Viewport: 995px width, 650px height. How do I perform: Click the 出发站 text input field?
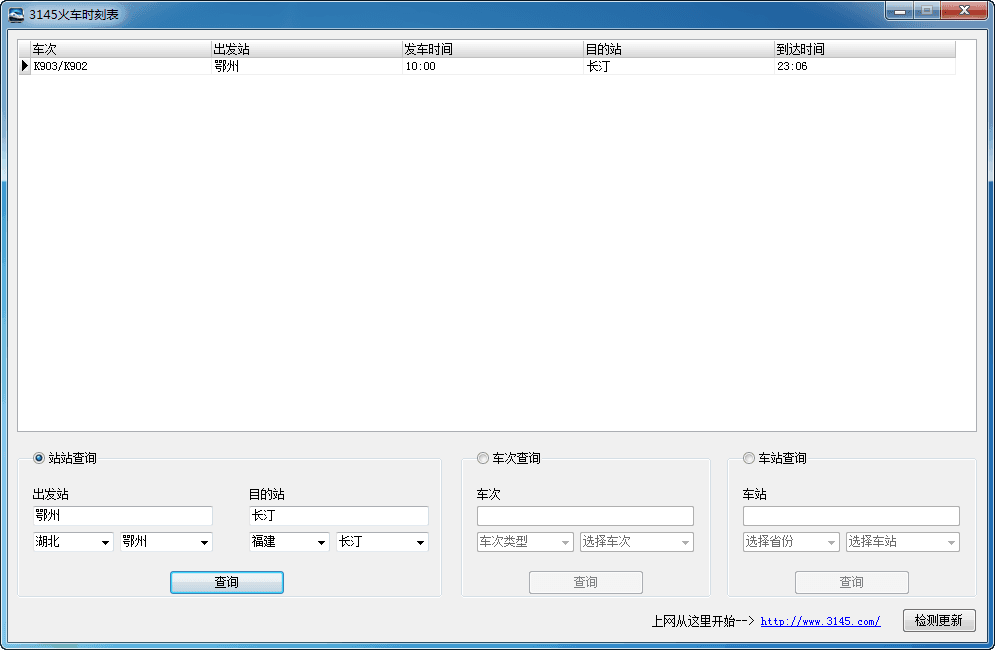click(122, 516)
